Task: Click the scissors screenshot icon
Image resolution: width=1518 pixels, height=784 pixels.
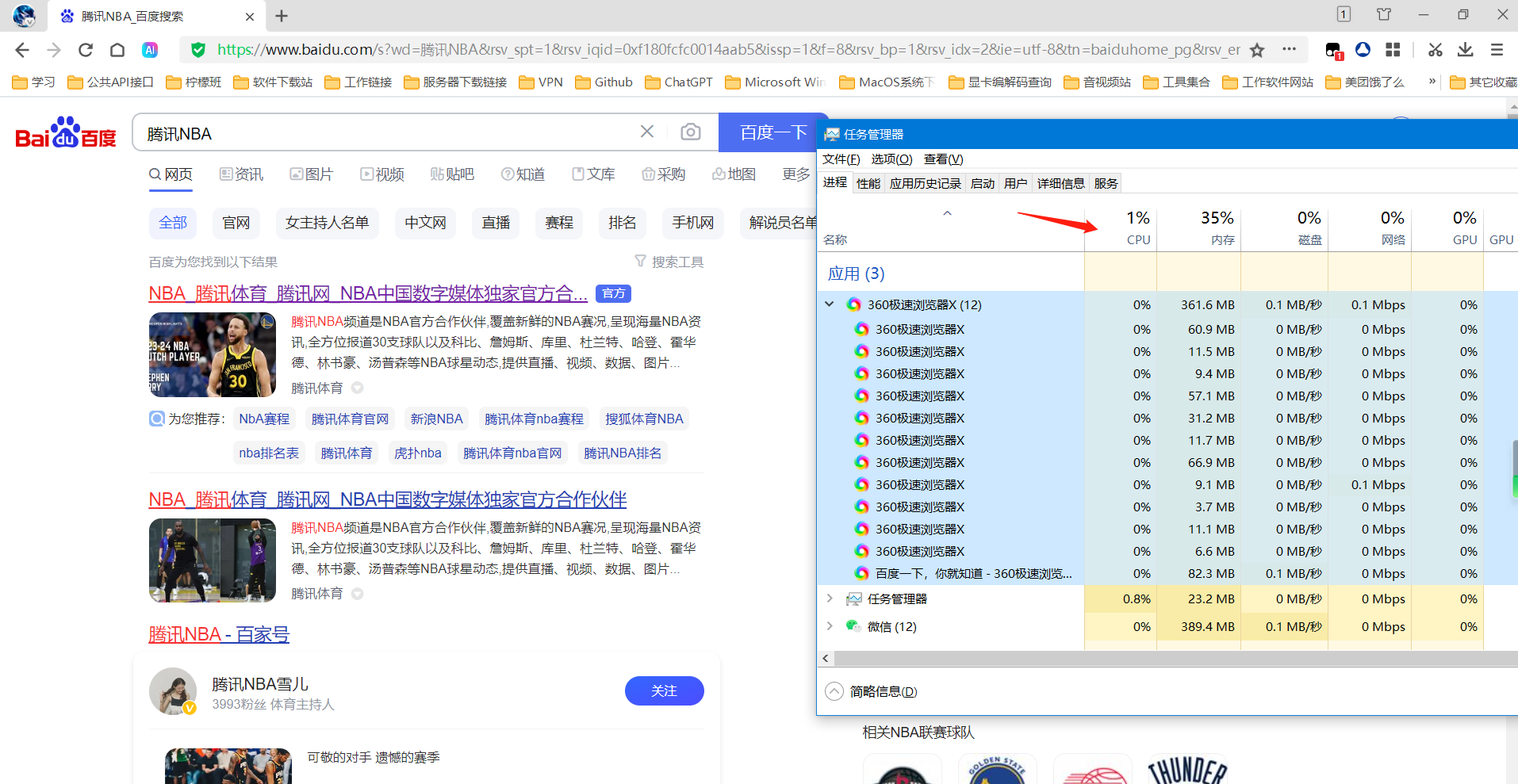Action: tap(1435, 50)
